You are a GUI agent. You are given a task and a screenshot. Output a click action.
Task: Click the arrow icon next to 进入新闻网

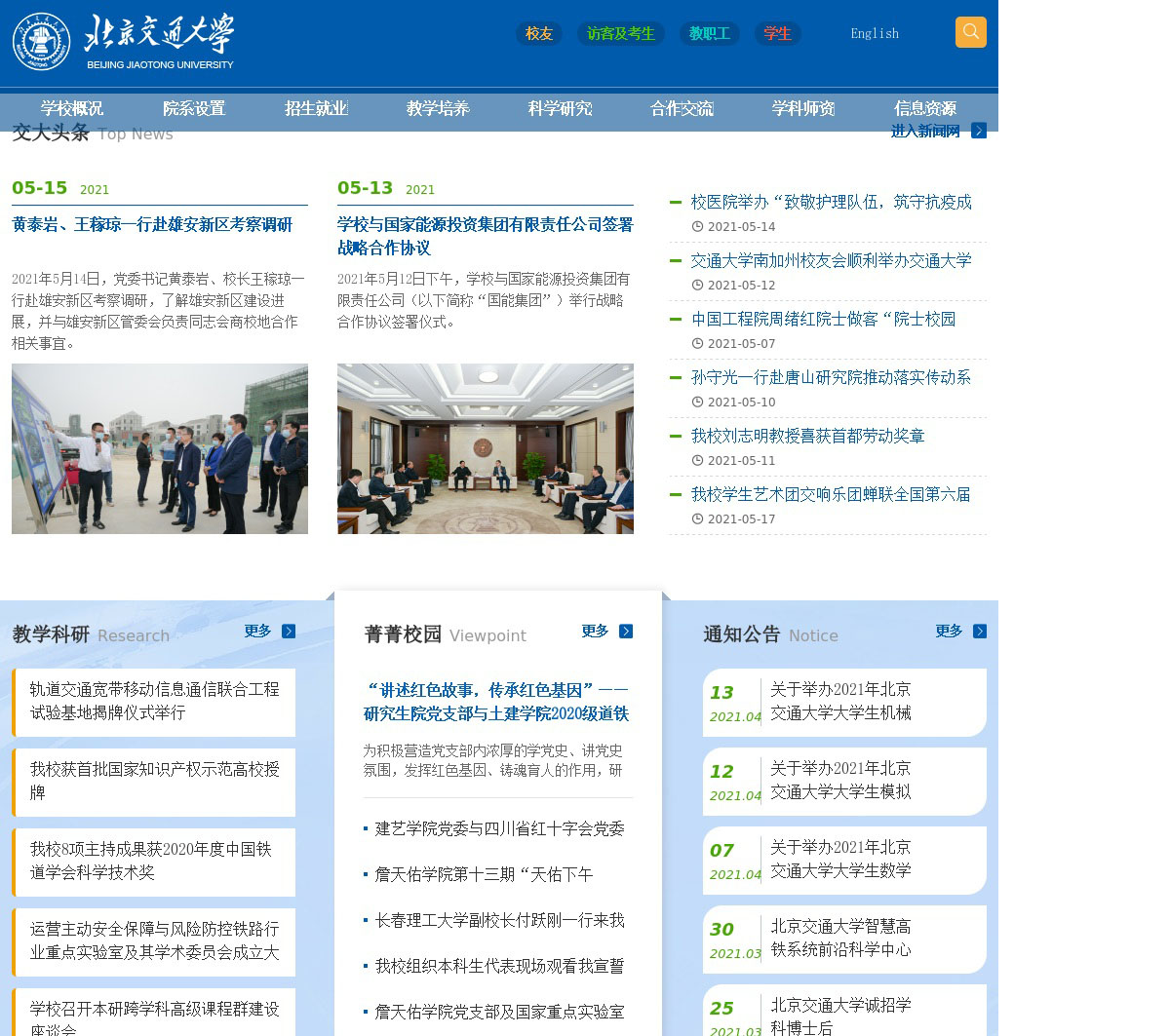pyautogui.click(x=979, y=131)
